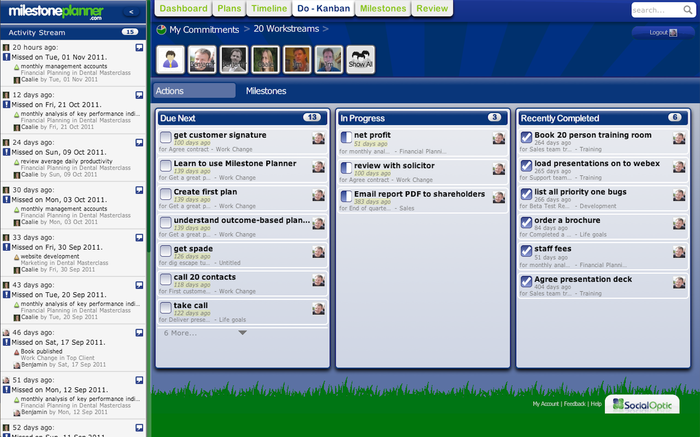Collapse the Activity Stream sidebar arrow

point(133,12)
